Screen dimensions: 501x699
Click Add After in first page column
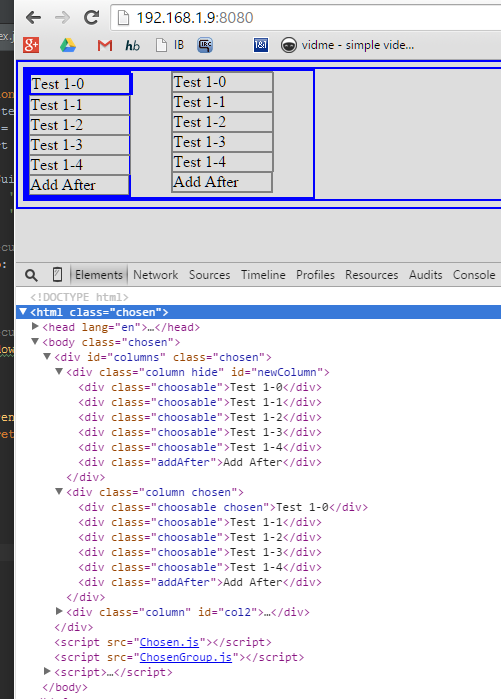[80, 185]
